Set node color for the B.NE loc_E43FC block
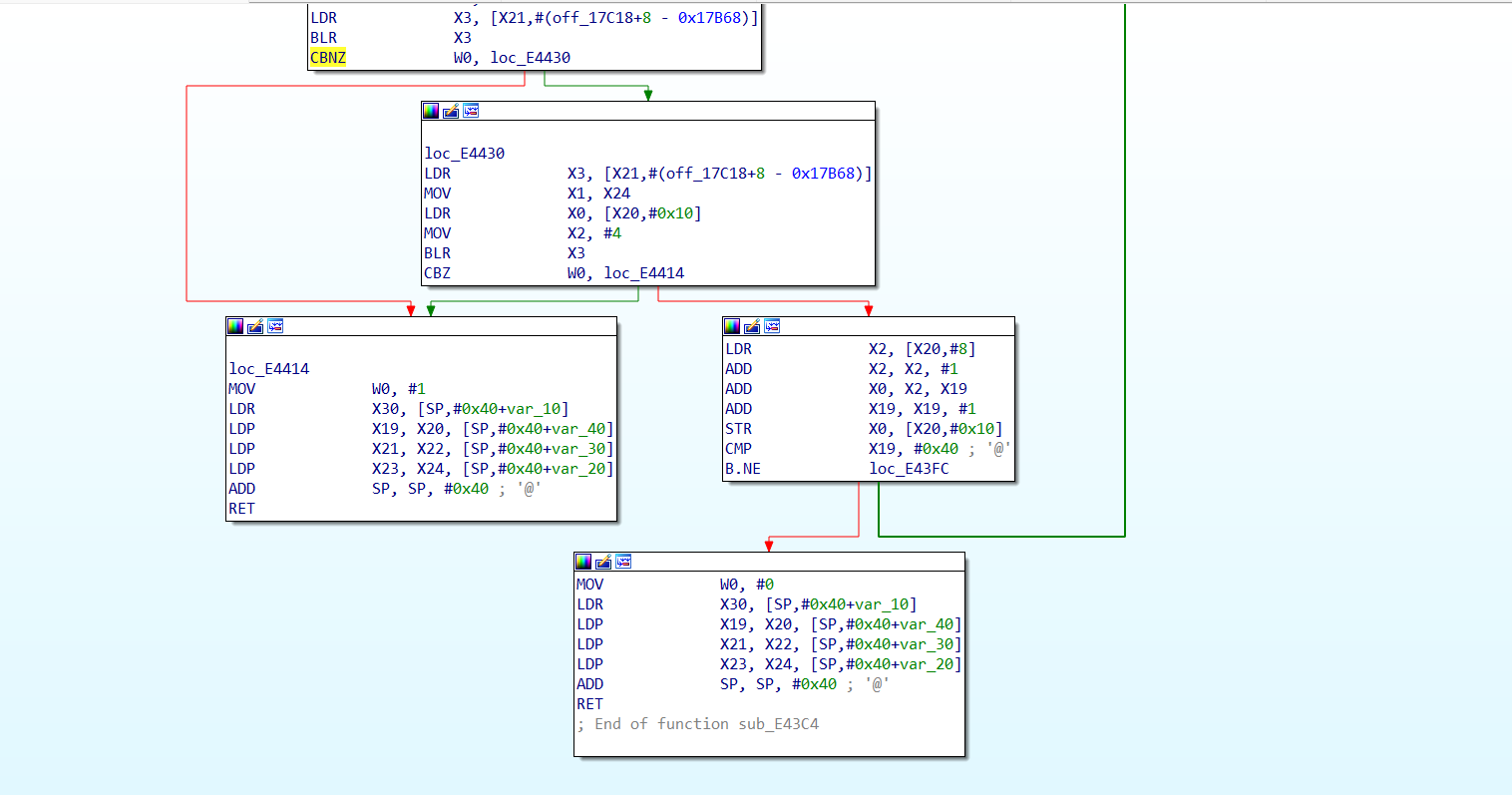Viewport: 1512px width, 795px height. coord(732,326)
